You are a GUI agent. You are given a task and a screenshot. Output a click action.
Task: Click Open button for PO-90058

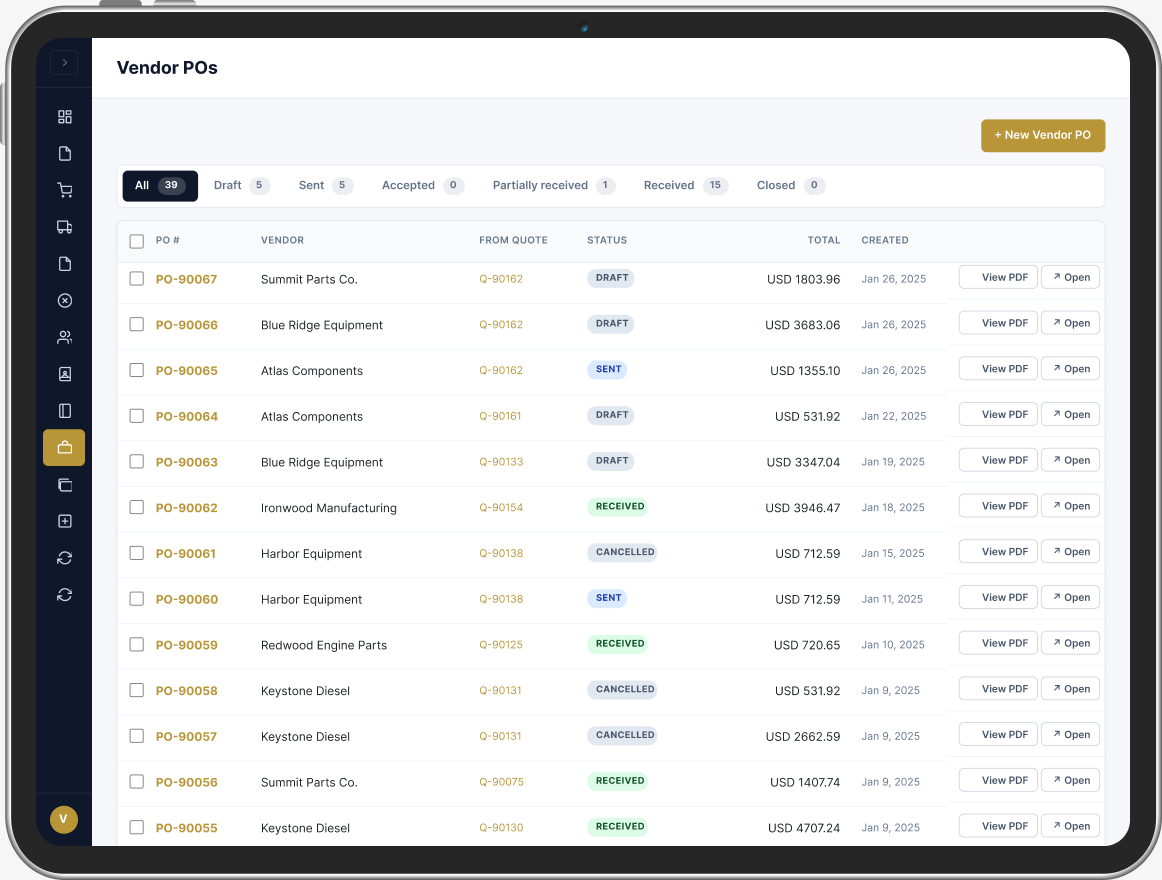pyautogui.click(x=1070, y=689)
